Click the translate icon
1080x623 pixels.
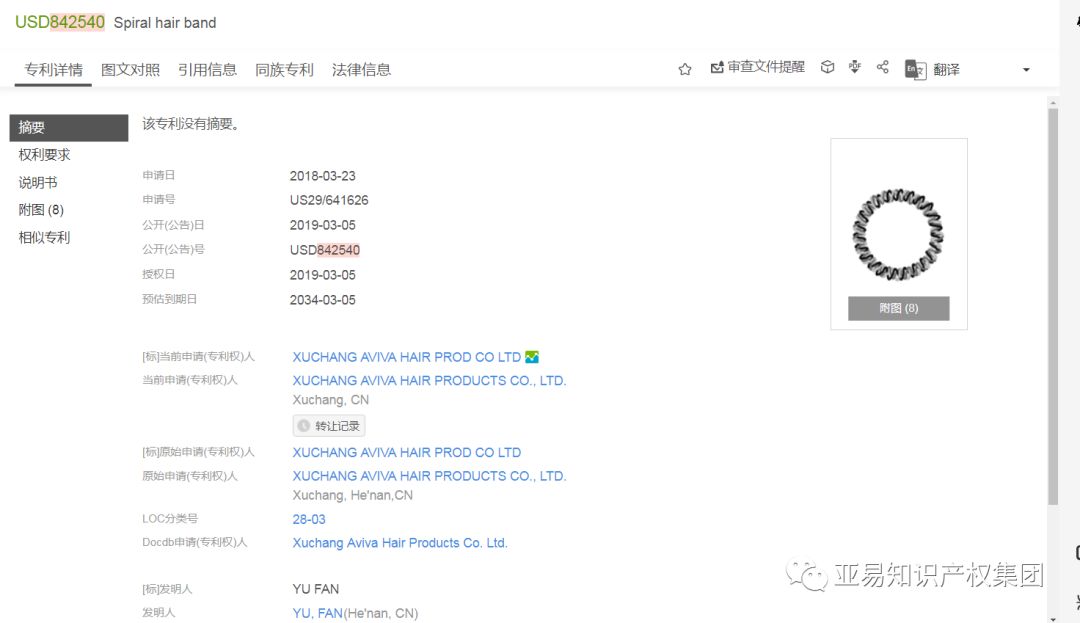(915, 70)
